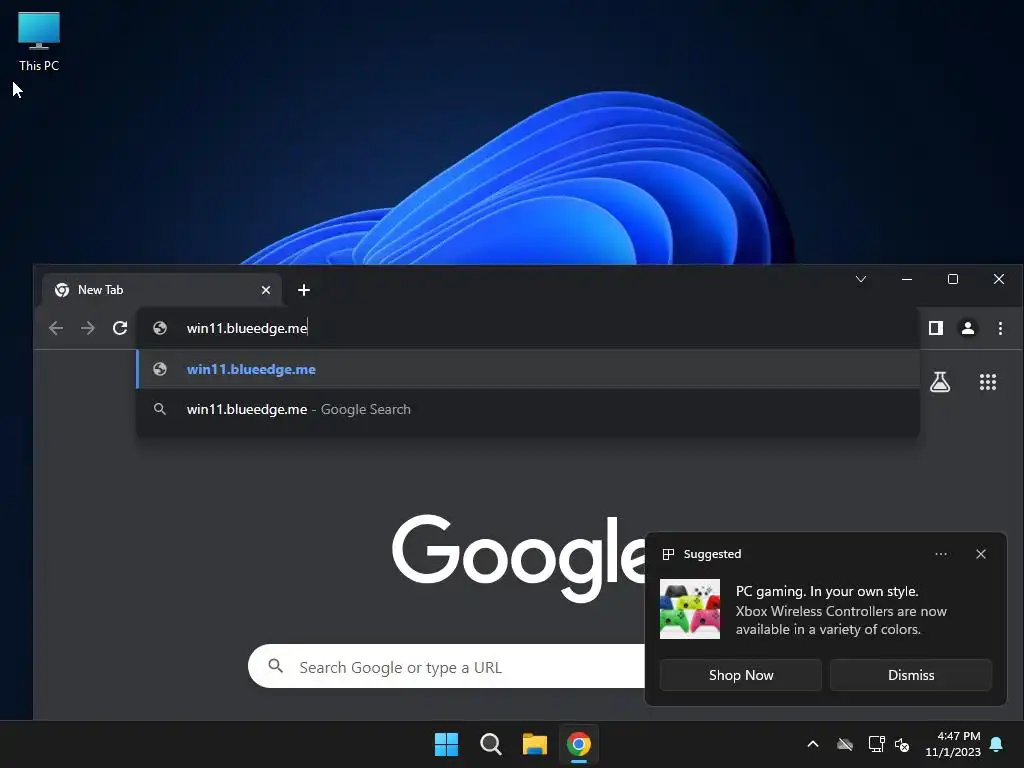Viewport: 1024px width, 768px height.
Task: Minimize the Chrome window
Action: point(907,280)
